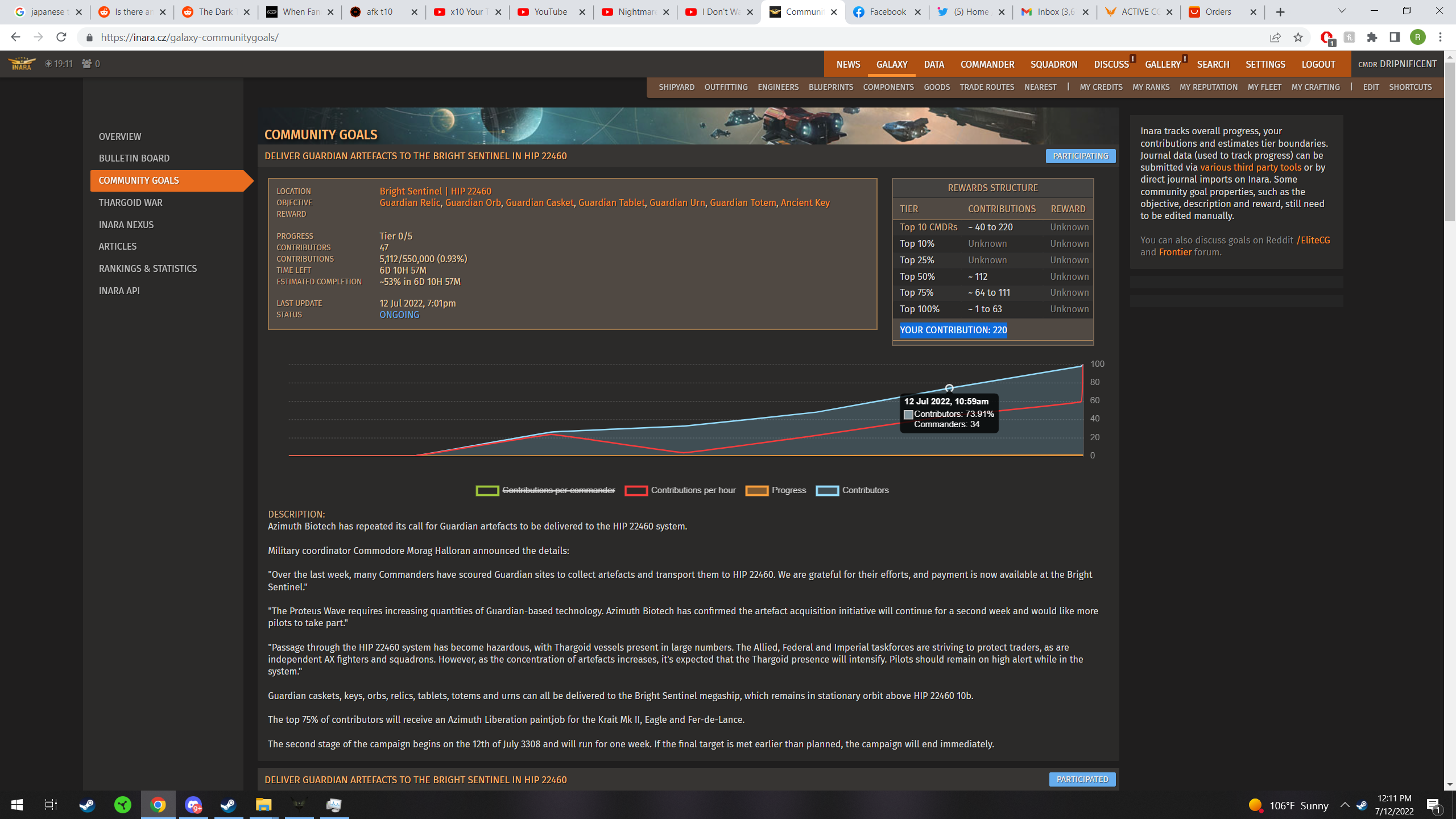Click the weather sunny widget
The image size is (1456, 819).
point(1288,805)
